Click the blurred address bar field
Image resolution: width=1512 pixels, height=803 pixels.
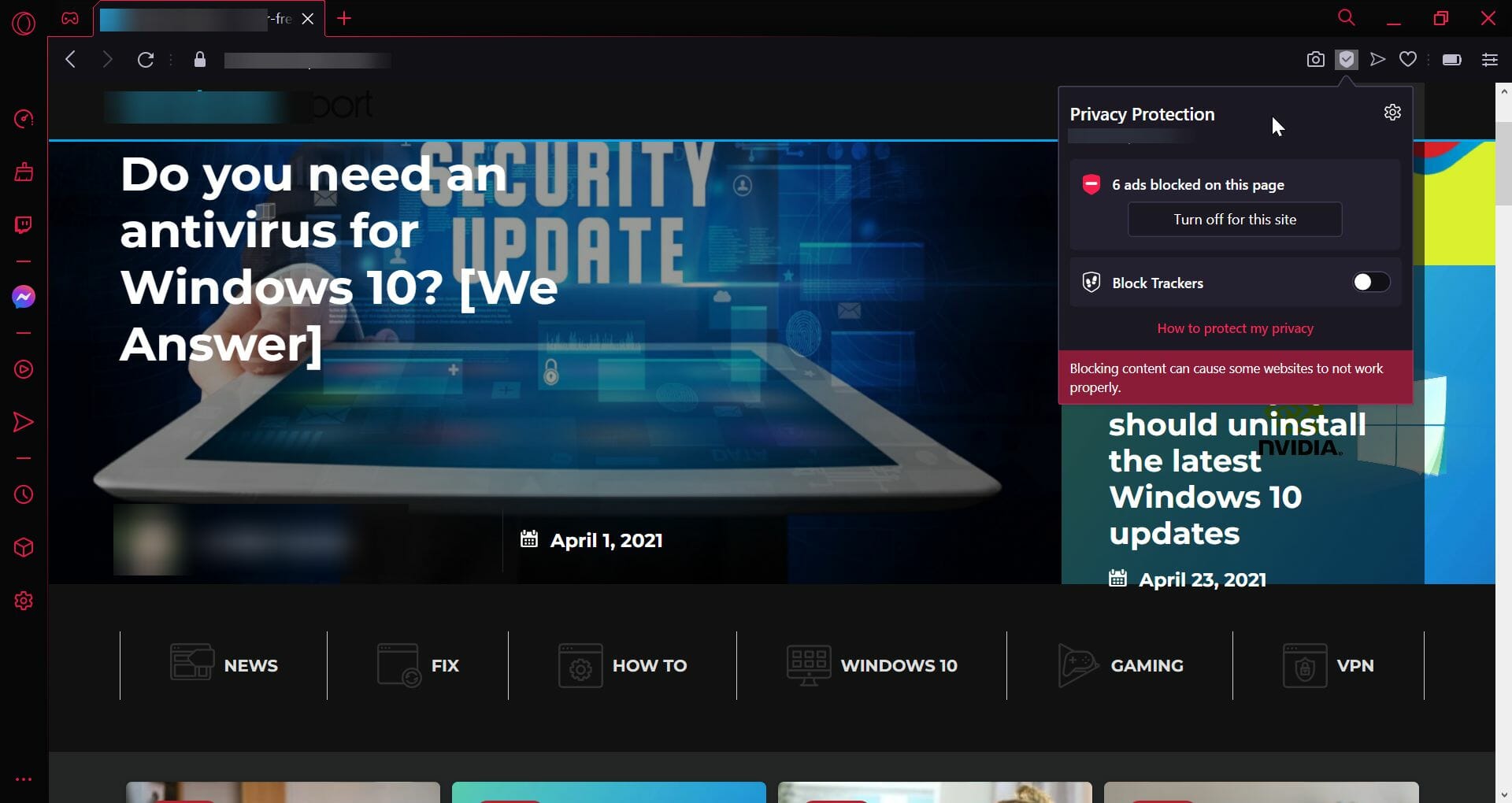(307, 61)
